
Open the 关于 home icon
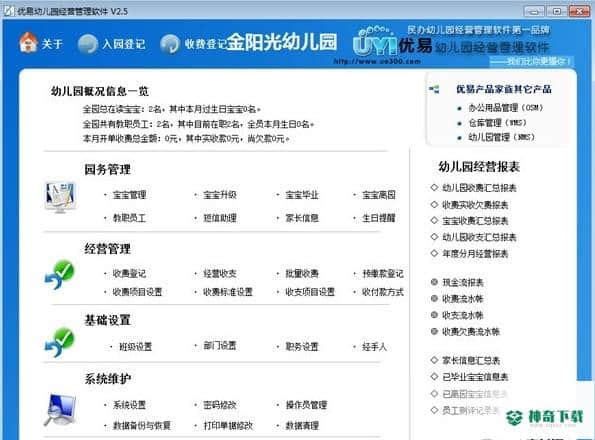click(x=28, y=42)
